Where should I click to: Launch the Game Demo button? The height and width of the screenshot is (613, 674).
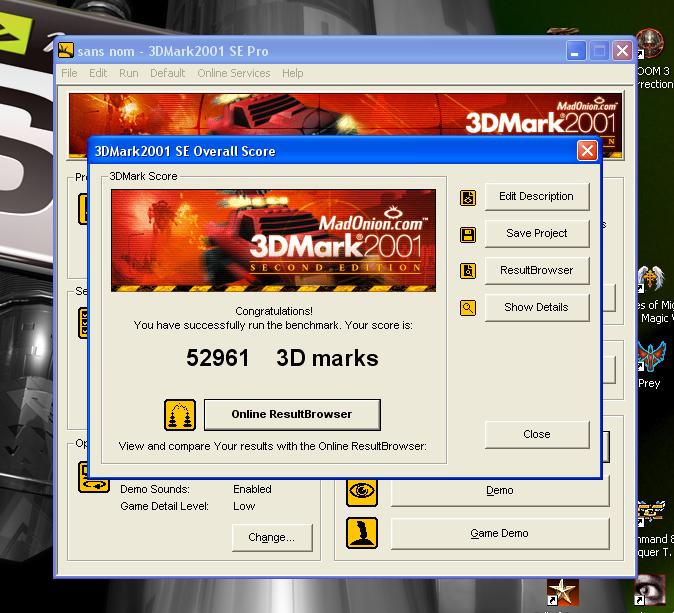[500, 533]
